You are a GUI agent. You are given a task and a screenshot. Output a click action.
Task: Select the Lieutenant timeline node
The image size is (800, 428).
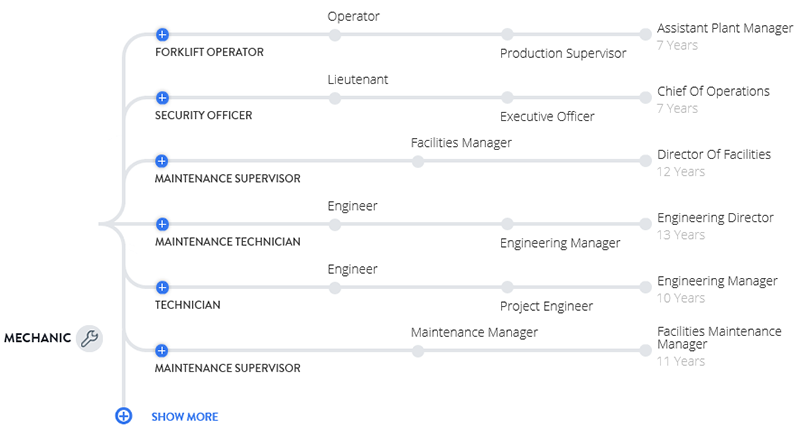[x=335, y=98]
